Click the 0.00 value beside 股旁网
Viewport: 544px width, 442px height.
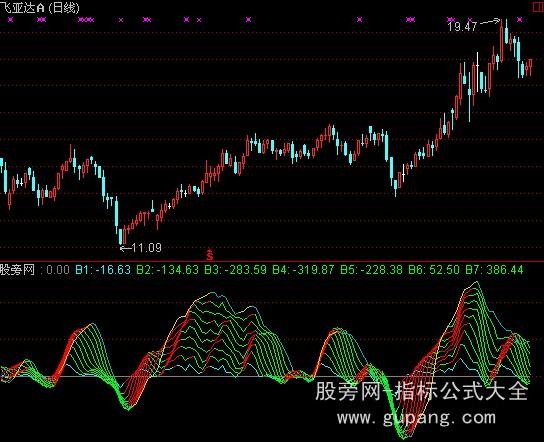point(58,270)
